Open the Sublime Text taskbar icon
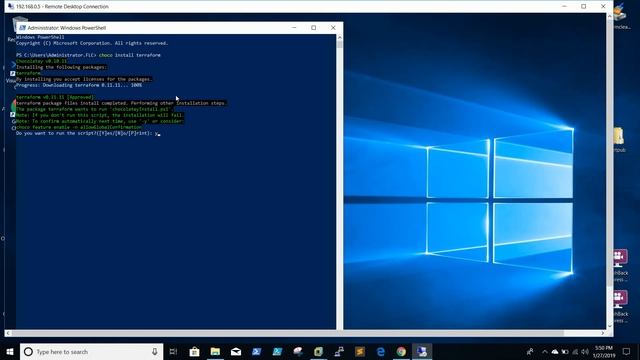Viewport: 640px width, 360px height. tap(360, 351)
